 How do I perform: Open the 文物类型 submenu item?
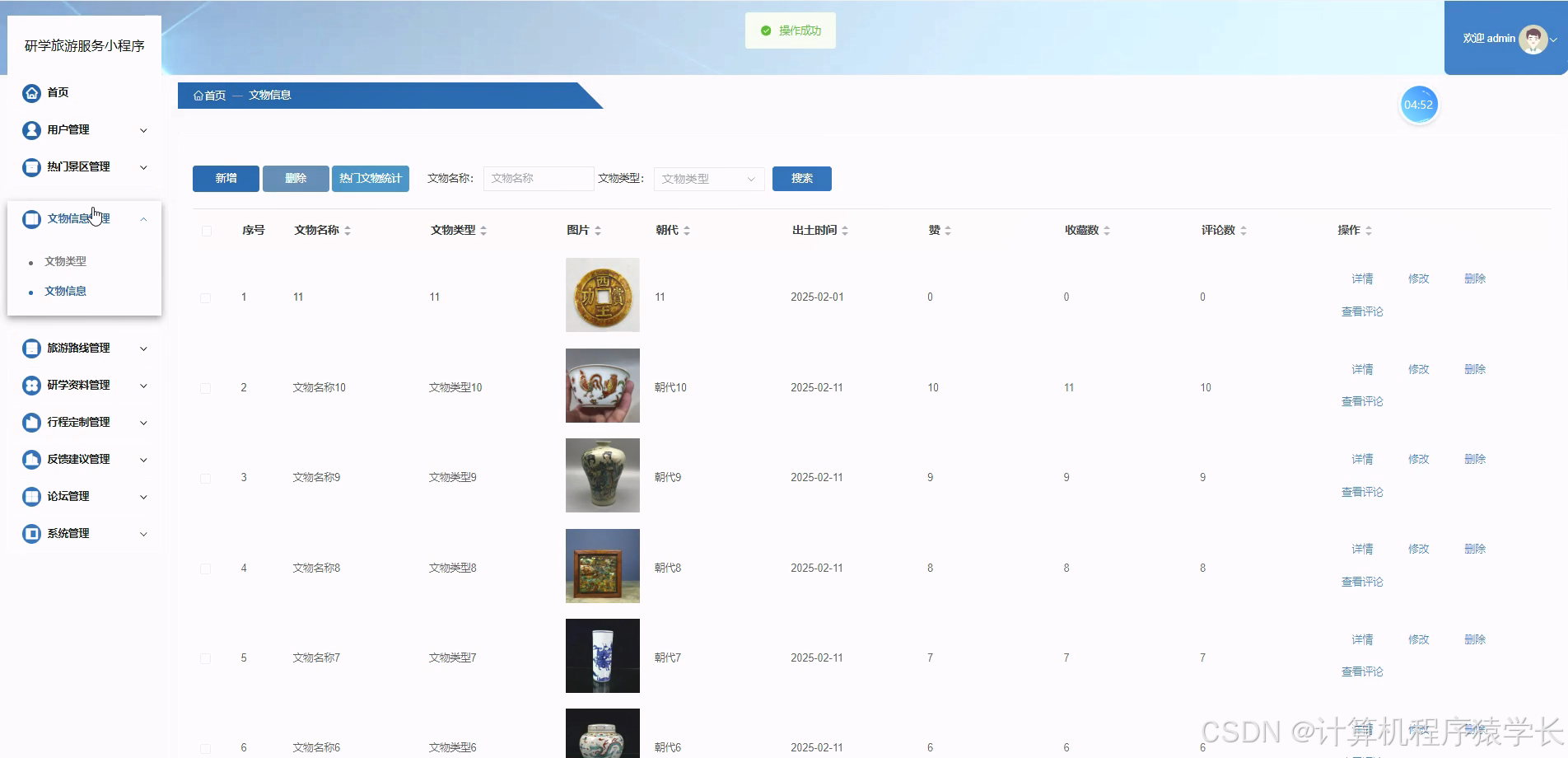click(65, 261)
